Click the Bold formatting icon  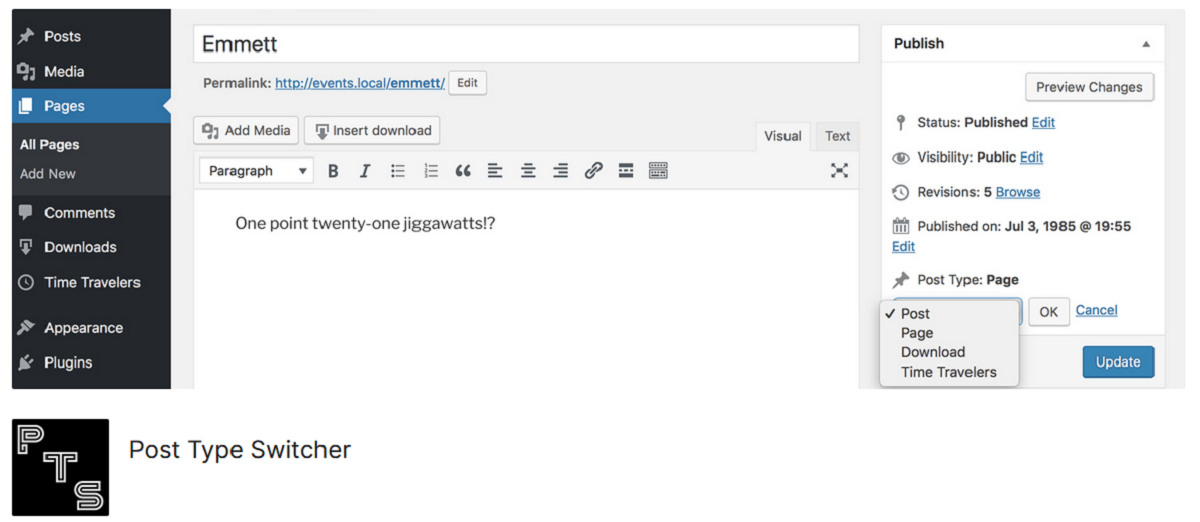pyautogui.click(x=333, y=171)
